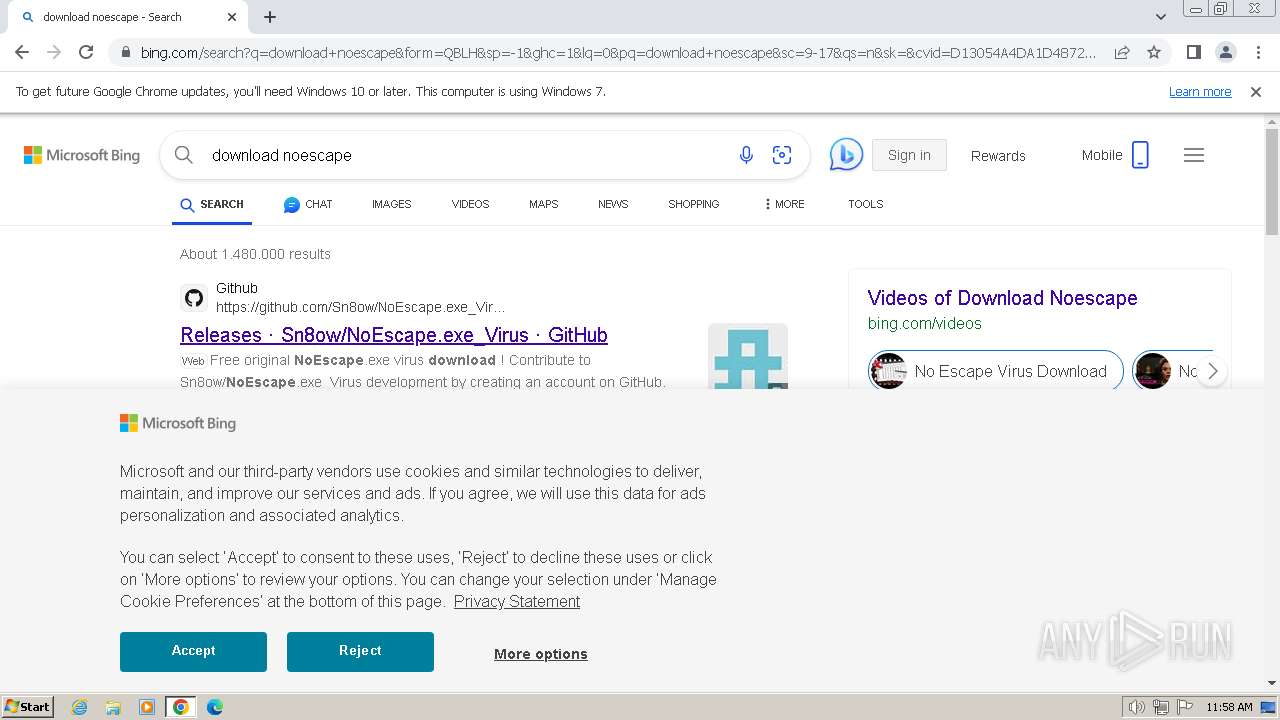Viewport: 1280px width, 720px height.
Task: Reject cookies
Action: pos(360,651)
